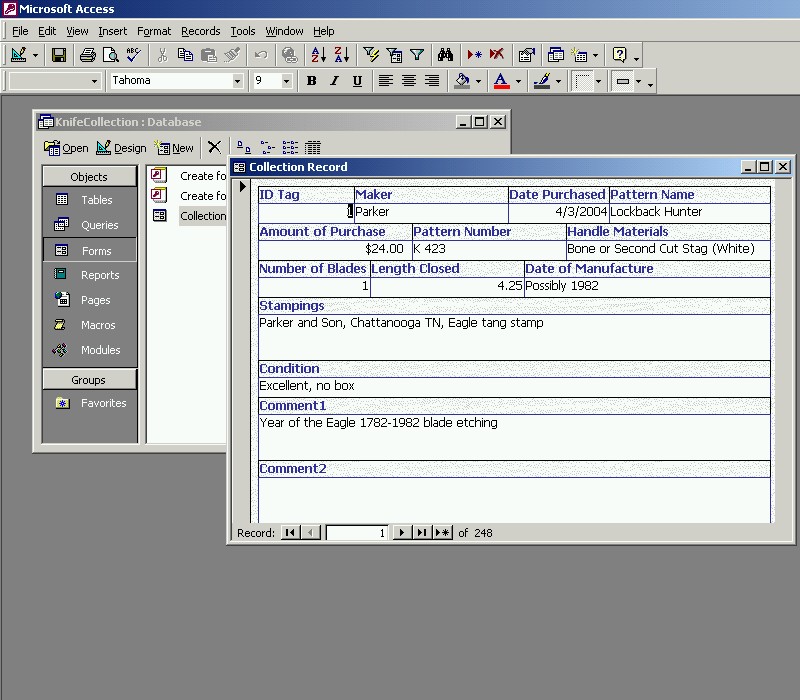This screenshot has height=700, width=800.
Task: Click the Copy icon
Action: 185,55
